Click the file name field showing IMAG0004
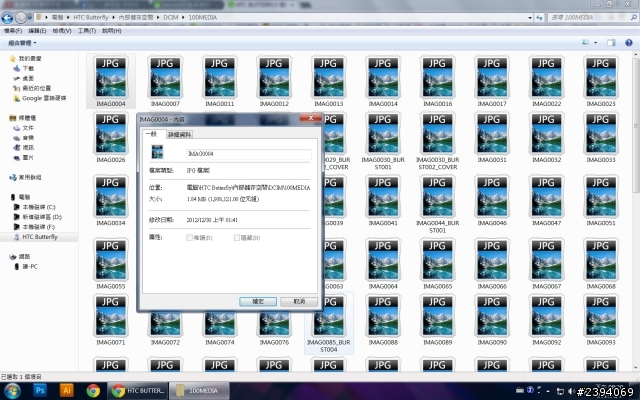The width and height of the screenshot is (640, 400). tap(249, 154)
